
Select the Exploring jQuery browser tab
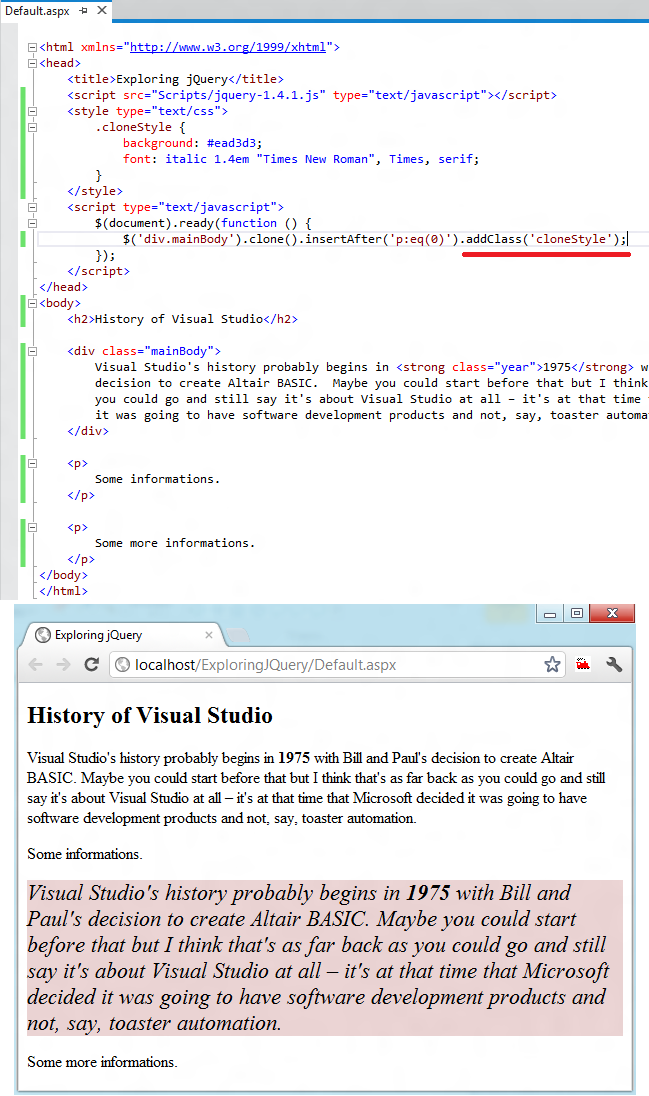98,635
